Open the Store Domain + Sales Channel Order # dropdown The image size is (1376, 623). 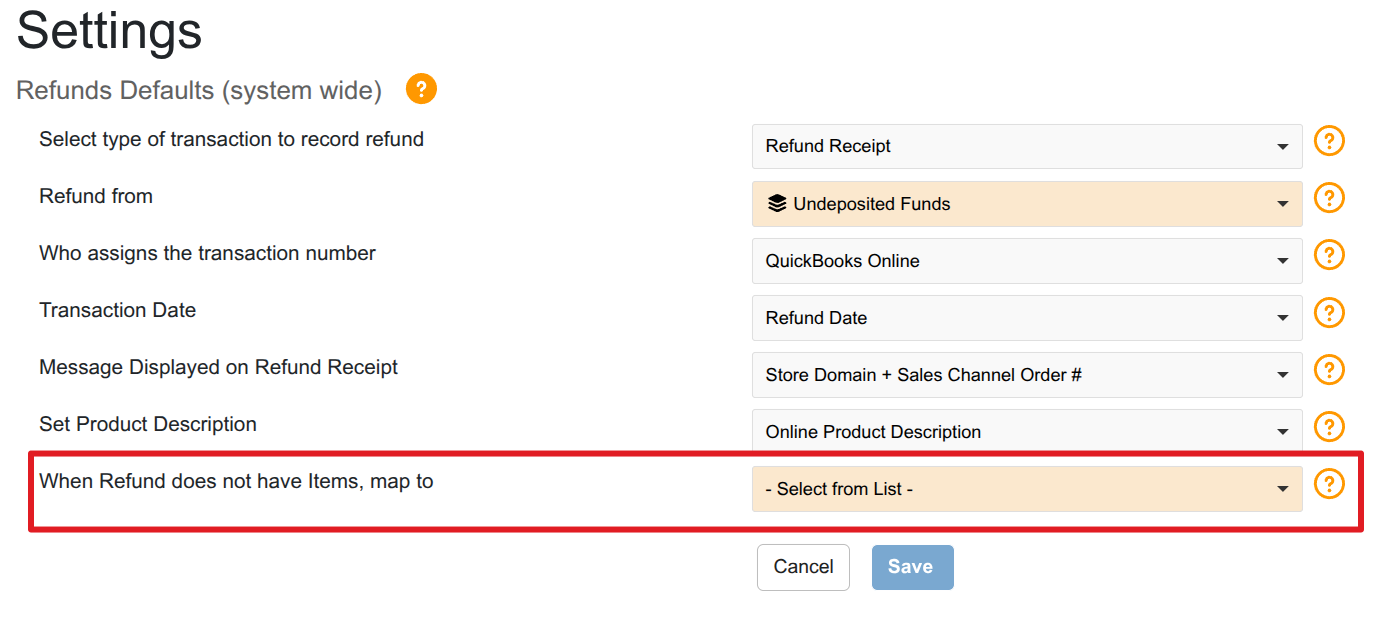click(x=1026, y=375)
